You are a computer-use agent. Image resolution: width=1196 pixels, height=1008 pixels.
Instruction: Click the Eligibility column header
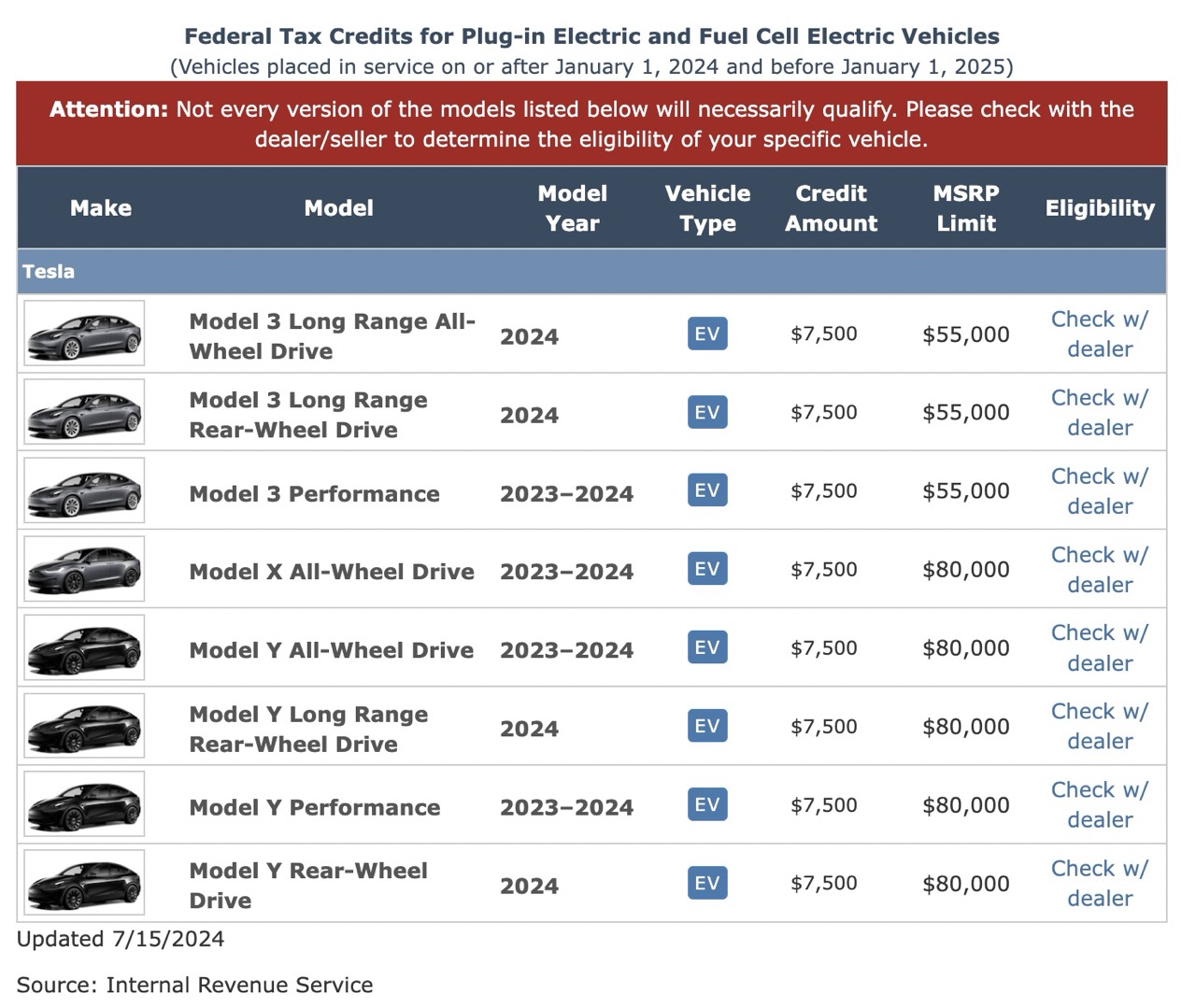(1100, 208)
